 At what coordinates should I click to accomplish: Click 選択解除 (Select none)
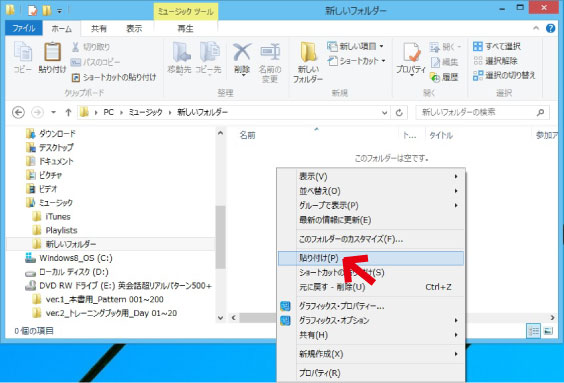pyautogui.click(x=495, y=61)
